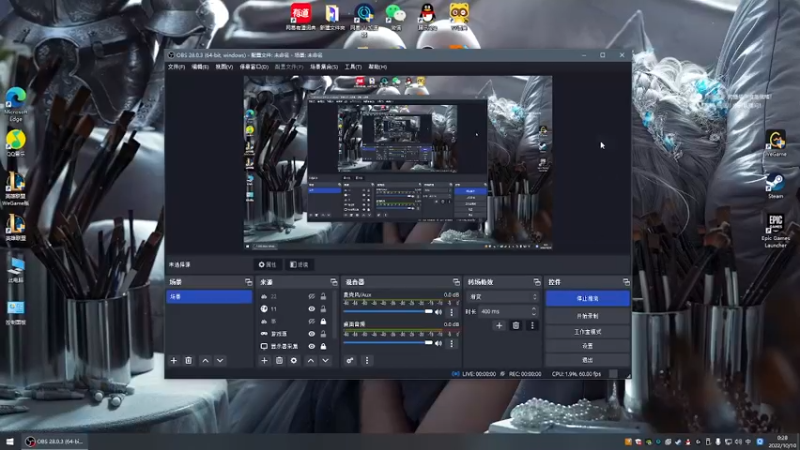Hide the display capture source via eye icon

tap(311, 346)
